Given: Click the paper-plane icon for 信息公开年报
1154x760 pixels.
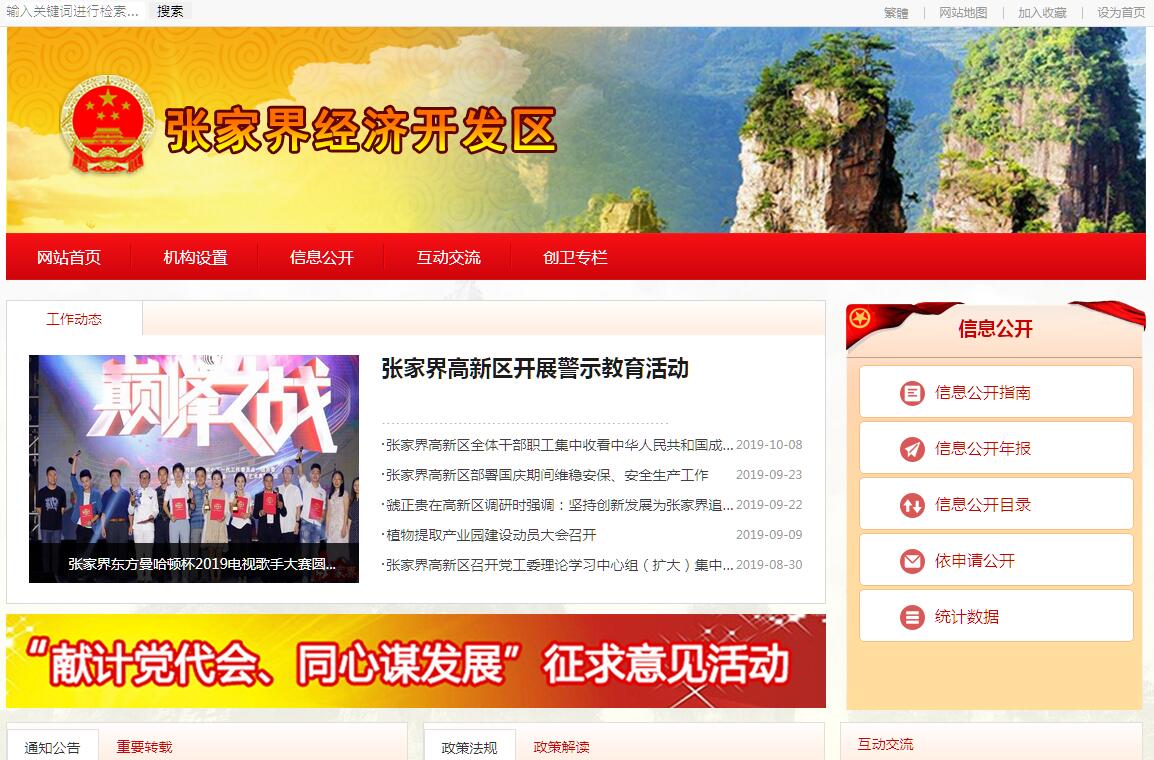Looking at the screenshot, I should click(912, 449).
